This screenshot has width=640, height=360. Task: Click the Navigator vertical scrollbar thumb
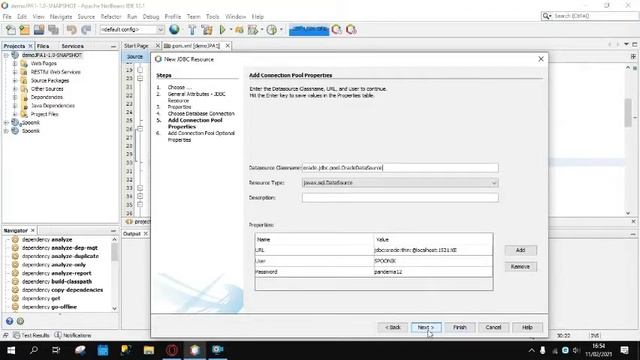click(114, 252)
